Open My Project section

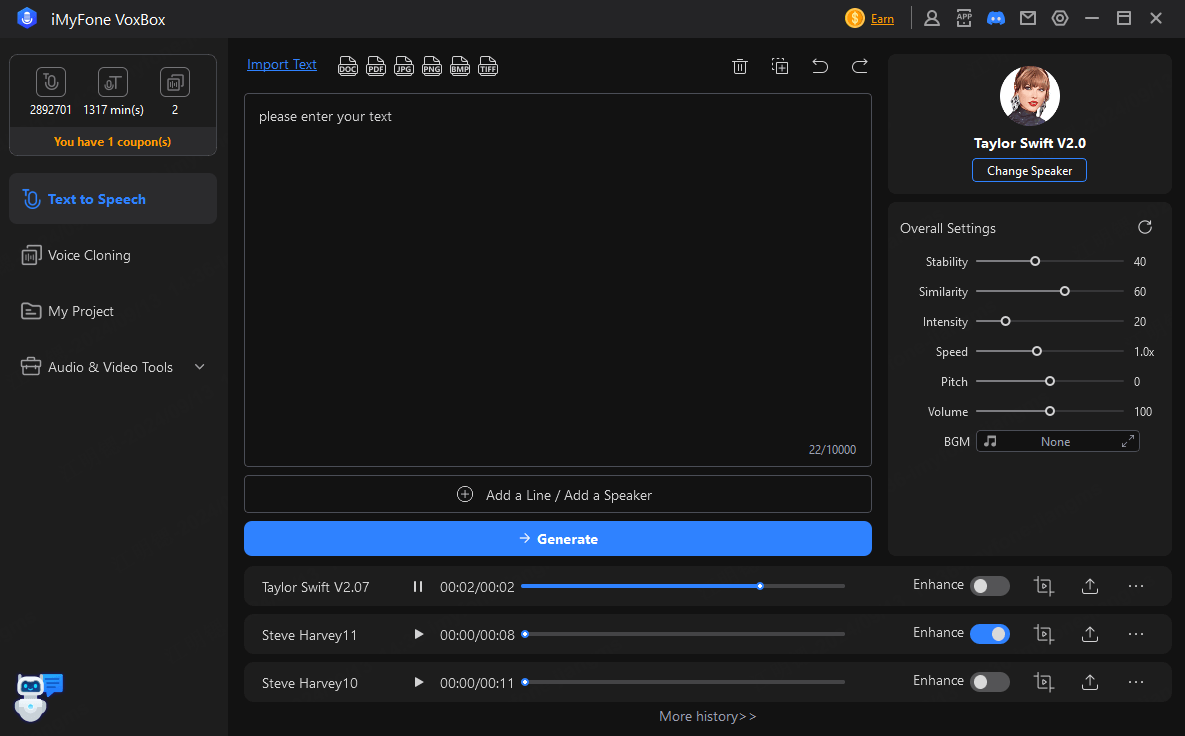pos(81,311)
